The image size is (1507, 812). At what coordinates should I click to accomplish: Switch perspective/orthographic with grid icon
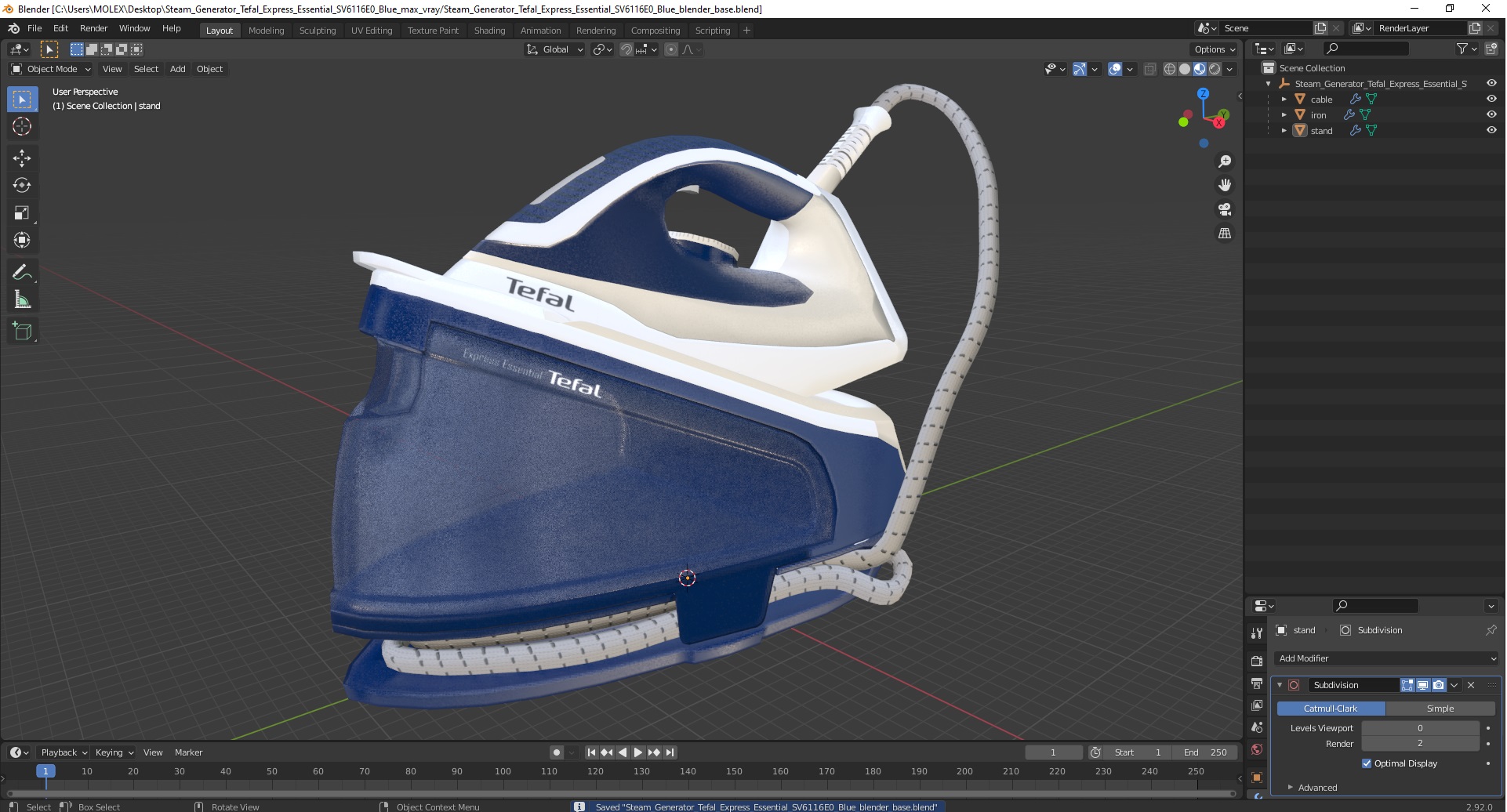coord(1225,234)
